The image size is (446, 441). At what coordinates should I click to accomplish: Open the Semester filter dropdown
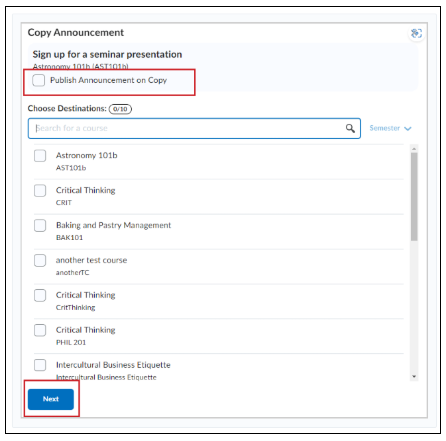click(390, 128)
